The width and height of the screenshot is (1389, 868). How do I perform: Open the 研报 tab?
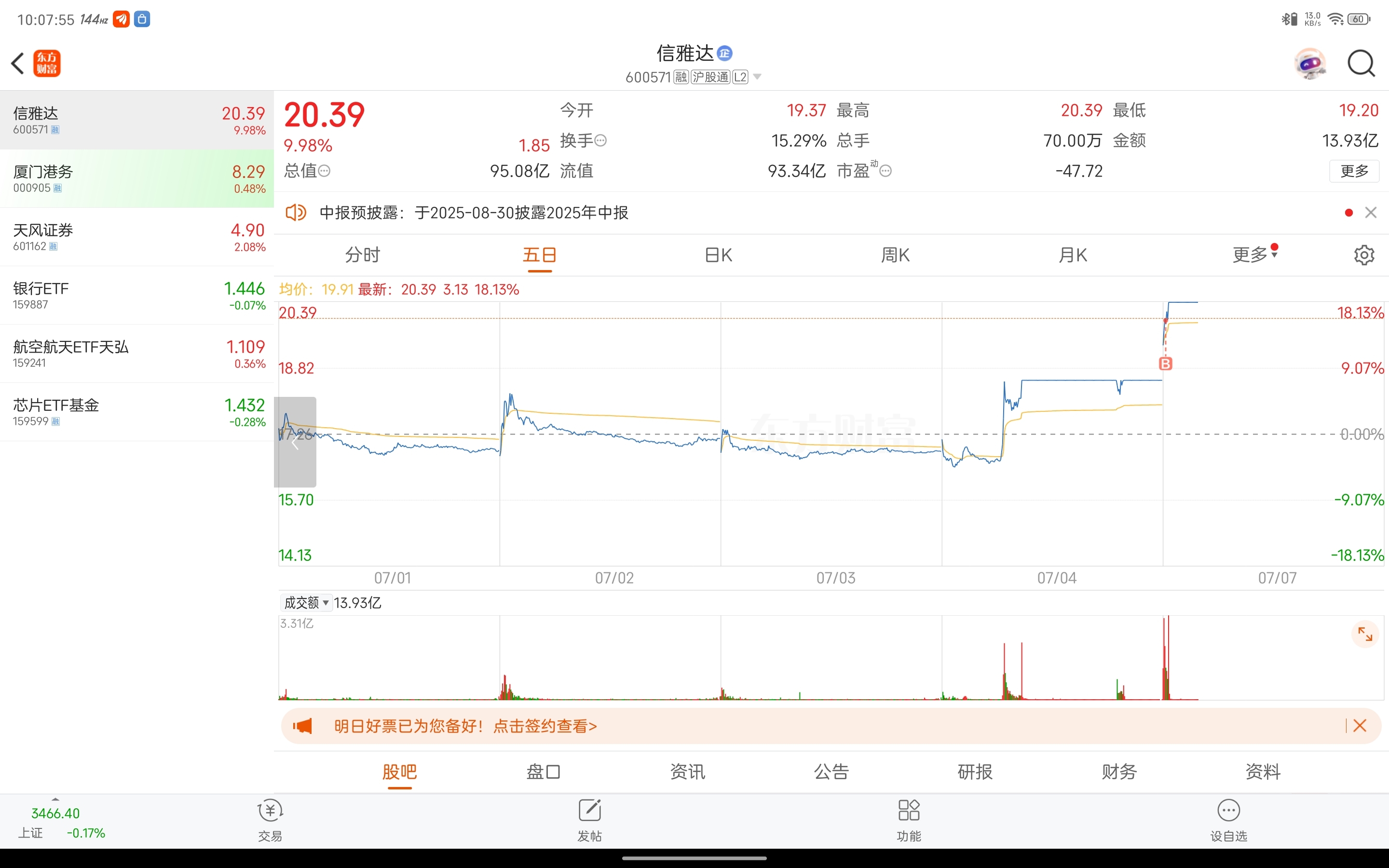coord(975,772)
